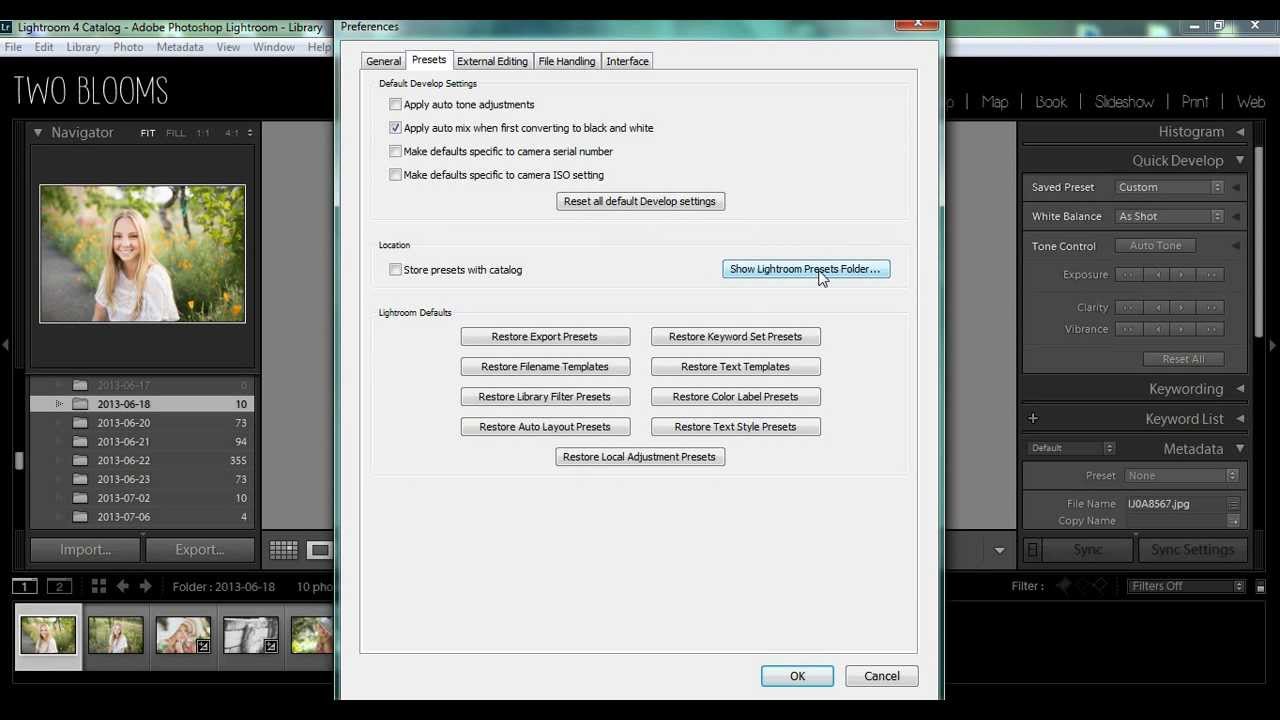Expand the 2013-06-18 folder tree arrow
The height and width of the screenshot is (720, 1280).
[59, 404]
